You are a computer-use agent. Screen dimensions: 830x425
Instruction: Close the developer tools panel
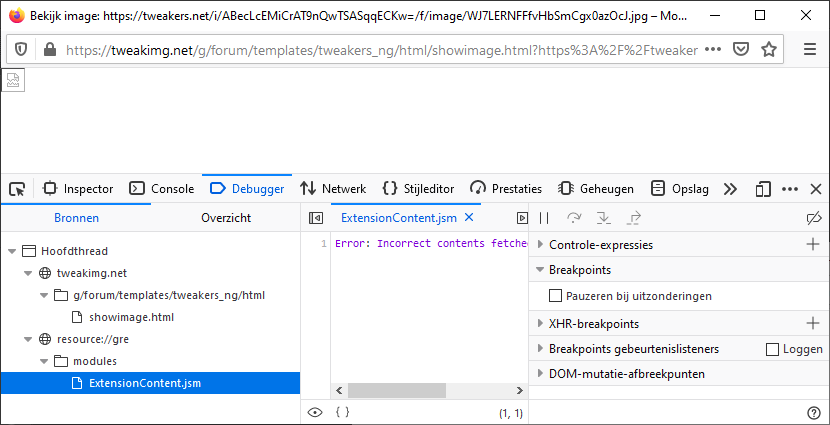pyautogui.click(x=816, y=189)
